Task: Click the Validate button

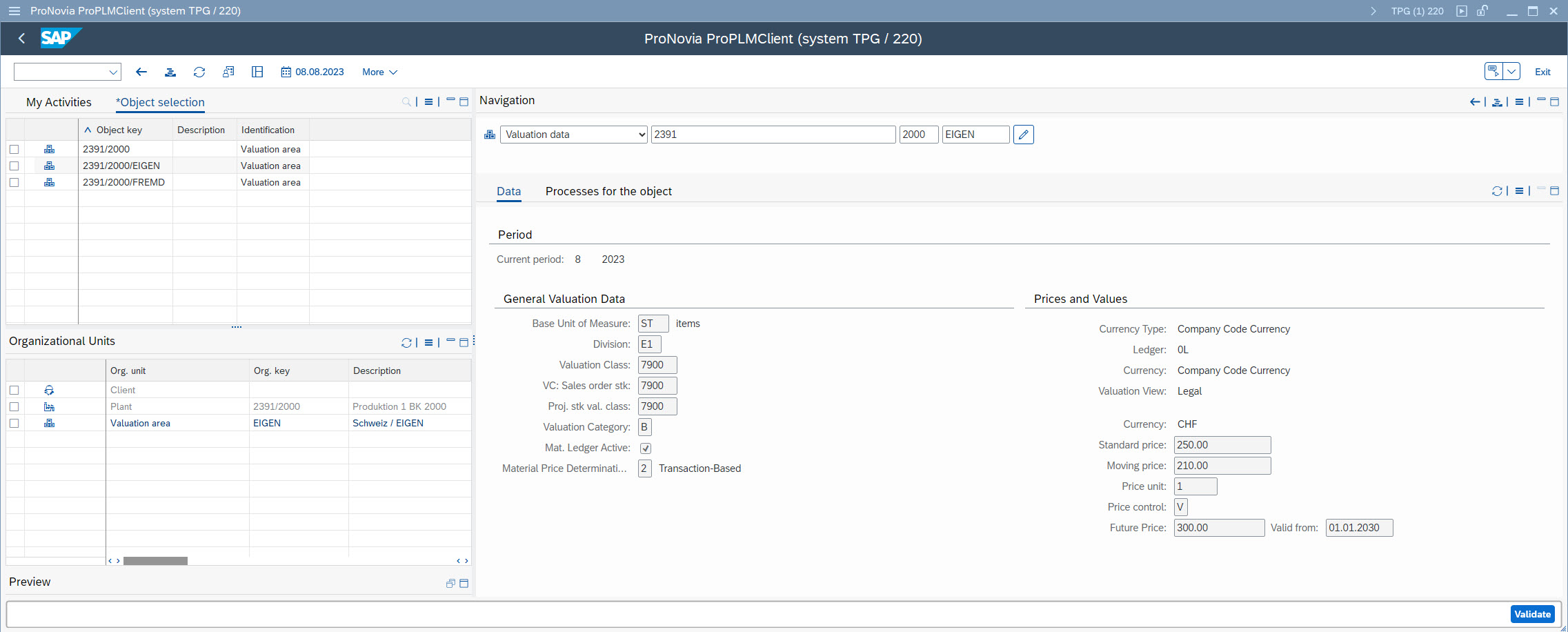Action: [x=1532, y=614]
